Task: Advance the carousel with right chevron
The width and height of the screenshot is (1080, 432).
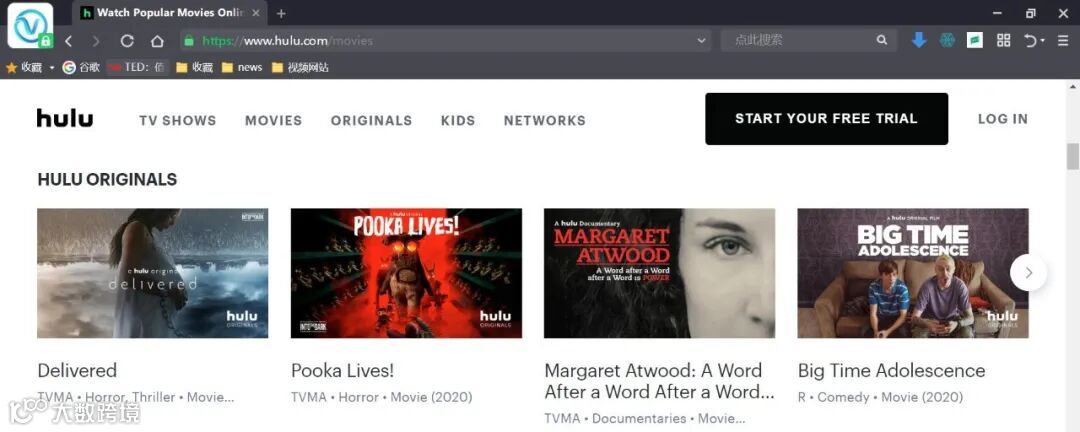Action: pyautogui.click(x=1028, y=273)
